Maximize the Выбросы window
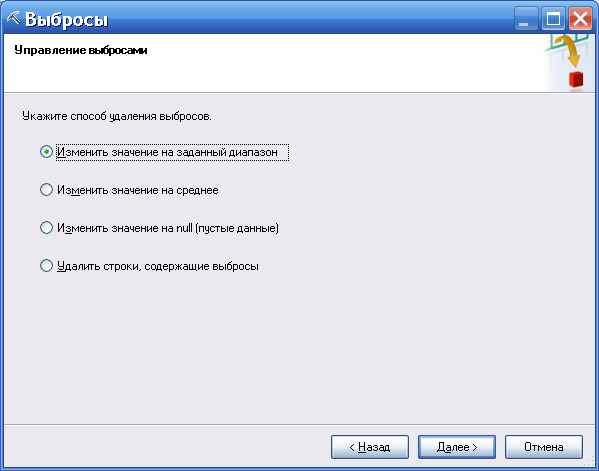599x471 pixels. (x=553, y=18)
